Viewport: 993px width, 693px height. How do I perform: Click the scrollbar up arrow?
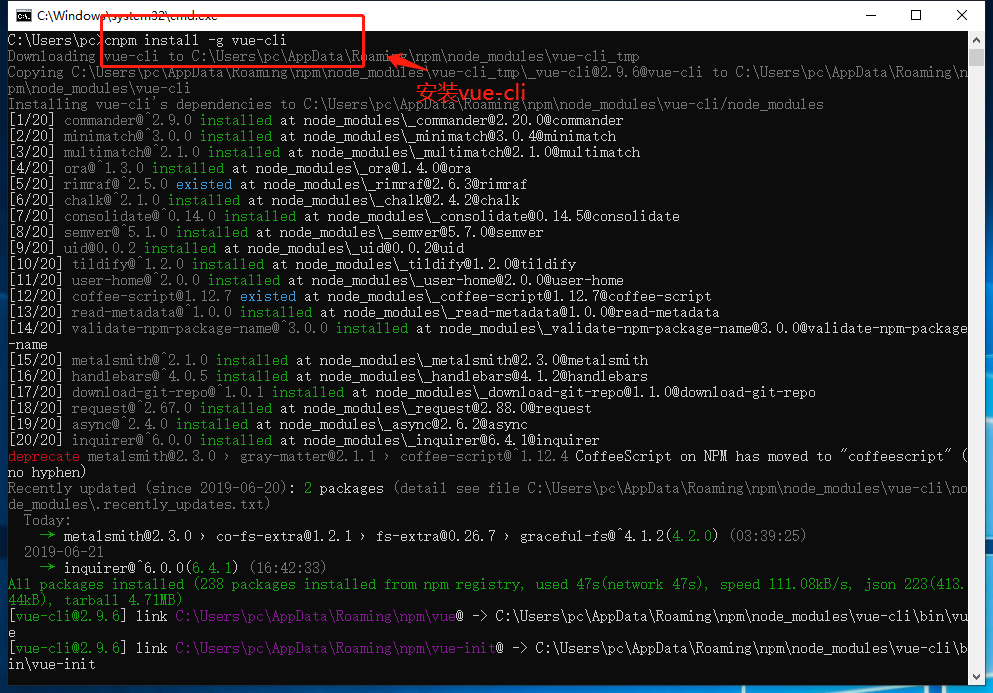976,40
